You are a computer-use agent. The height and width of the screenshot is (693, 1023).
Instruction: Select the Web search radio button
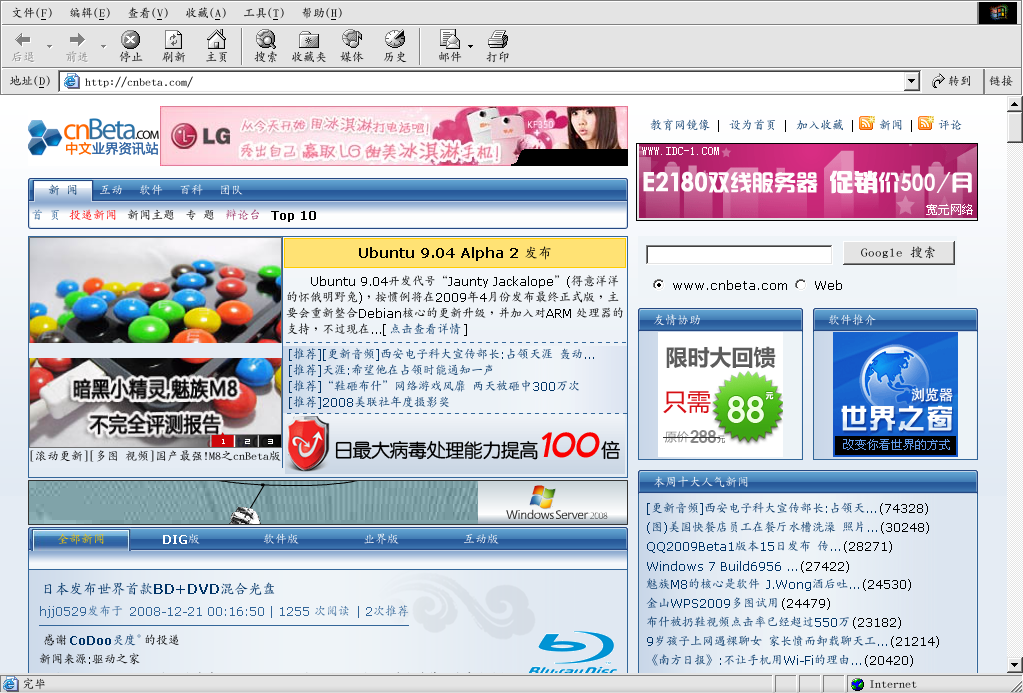pos(801,285)
